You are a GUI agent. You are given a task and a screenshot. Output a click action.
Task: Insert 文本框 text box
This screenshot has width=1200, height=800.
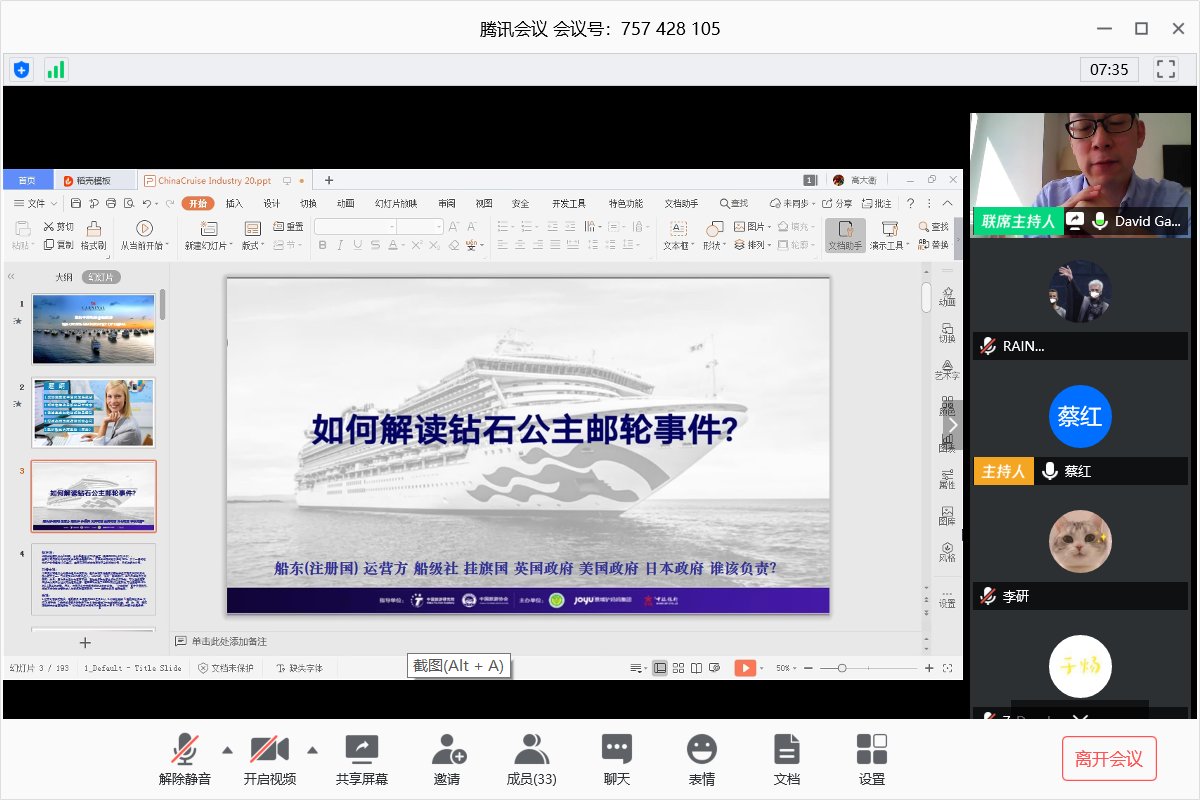[x=678, y=236]
